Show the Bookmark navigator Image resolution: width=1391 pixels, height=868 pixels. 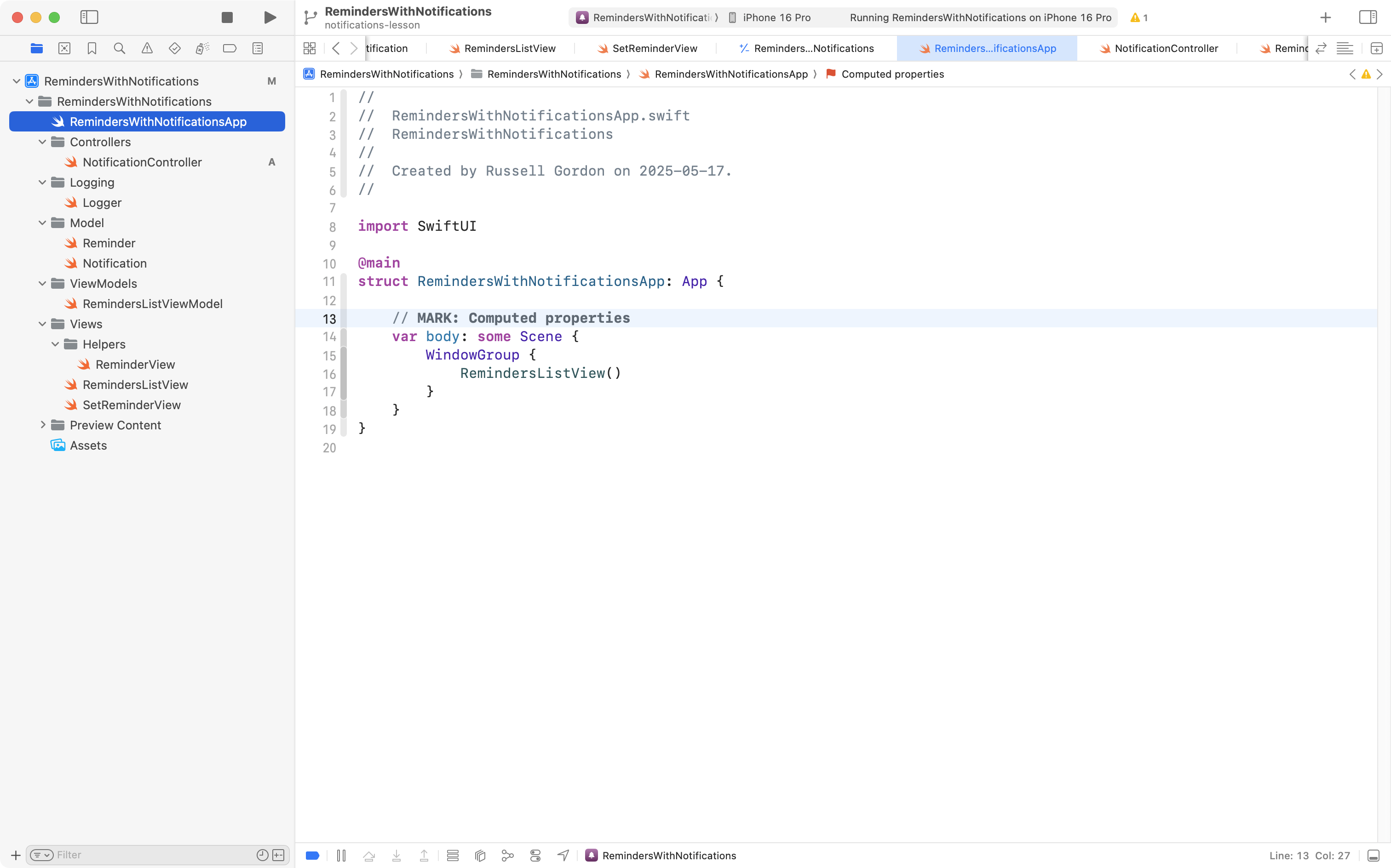pyautogui.click(x=92, y=48)
